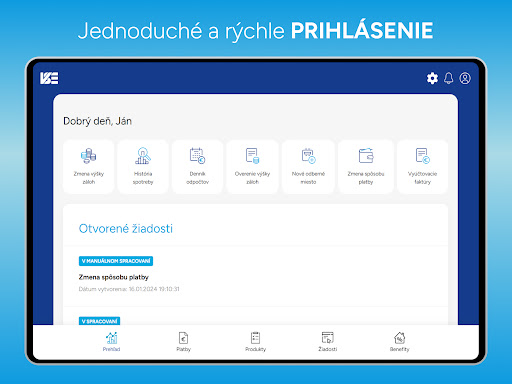This screenshot has height=384, width=512.
Task: Click the VSE logo
Action: [49, 78]
